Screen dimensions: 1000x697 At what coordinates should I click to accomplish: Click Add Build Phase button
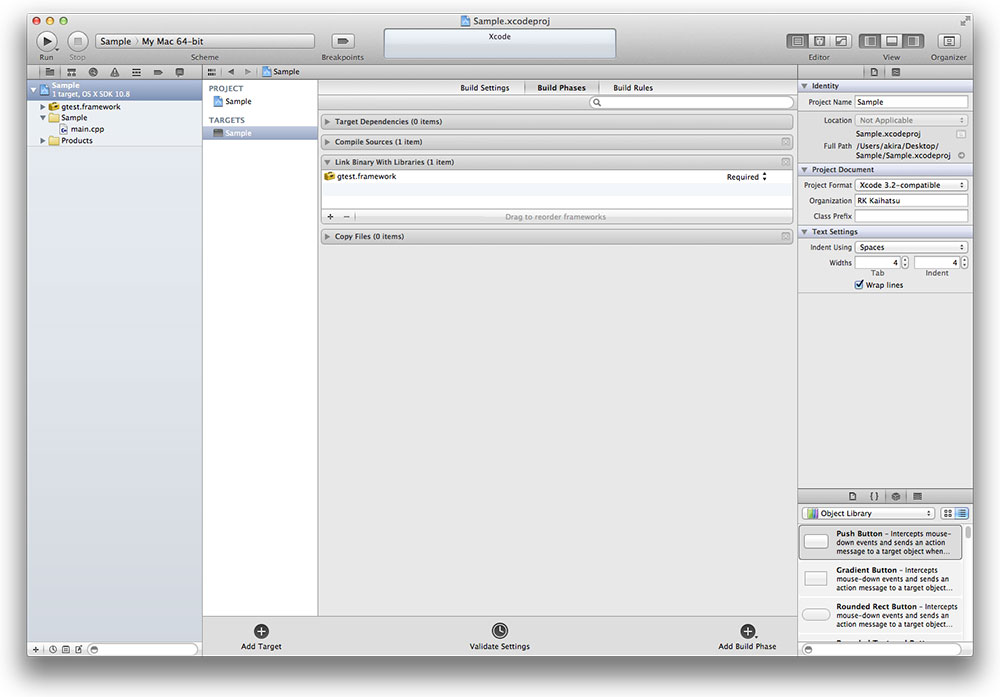pos(747,637)
